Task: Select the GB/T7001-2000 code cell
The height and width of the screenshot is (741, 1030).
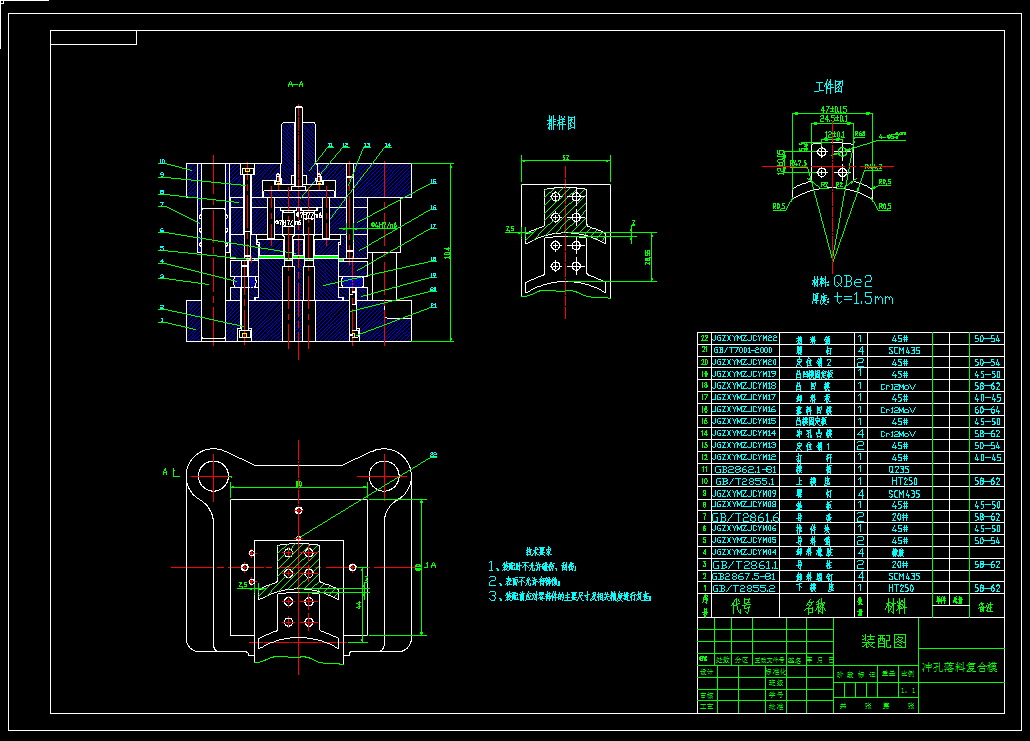Action: (x=743, y=350)
